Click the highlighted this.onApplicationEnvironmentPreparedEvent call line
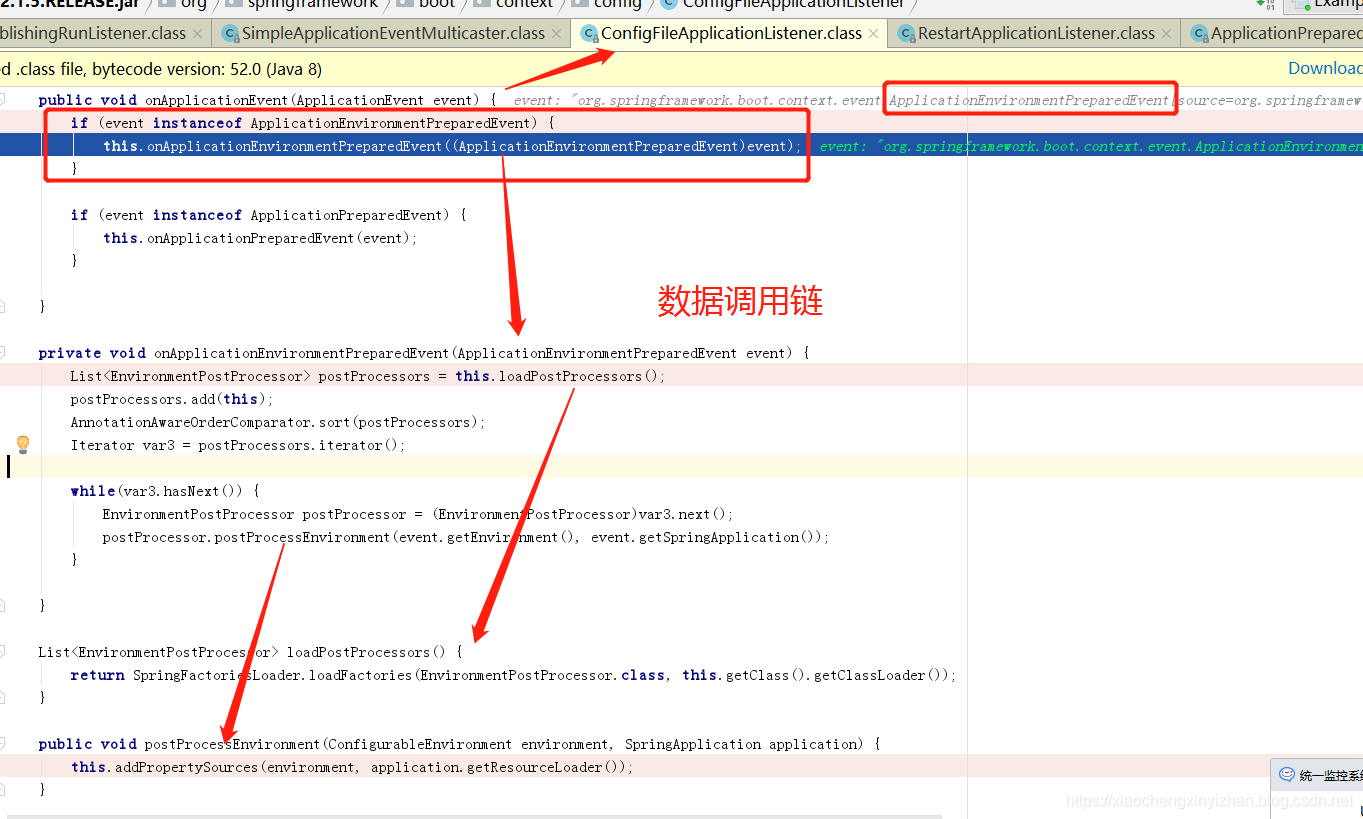Screen dimensions: 1363x819 pos(452,146)
